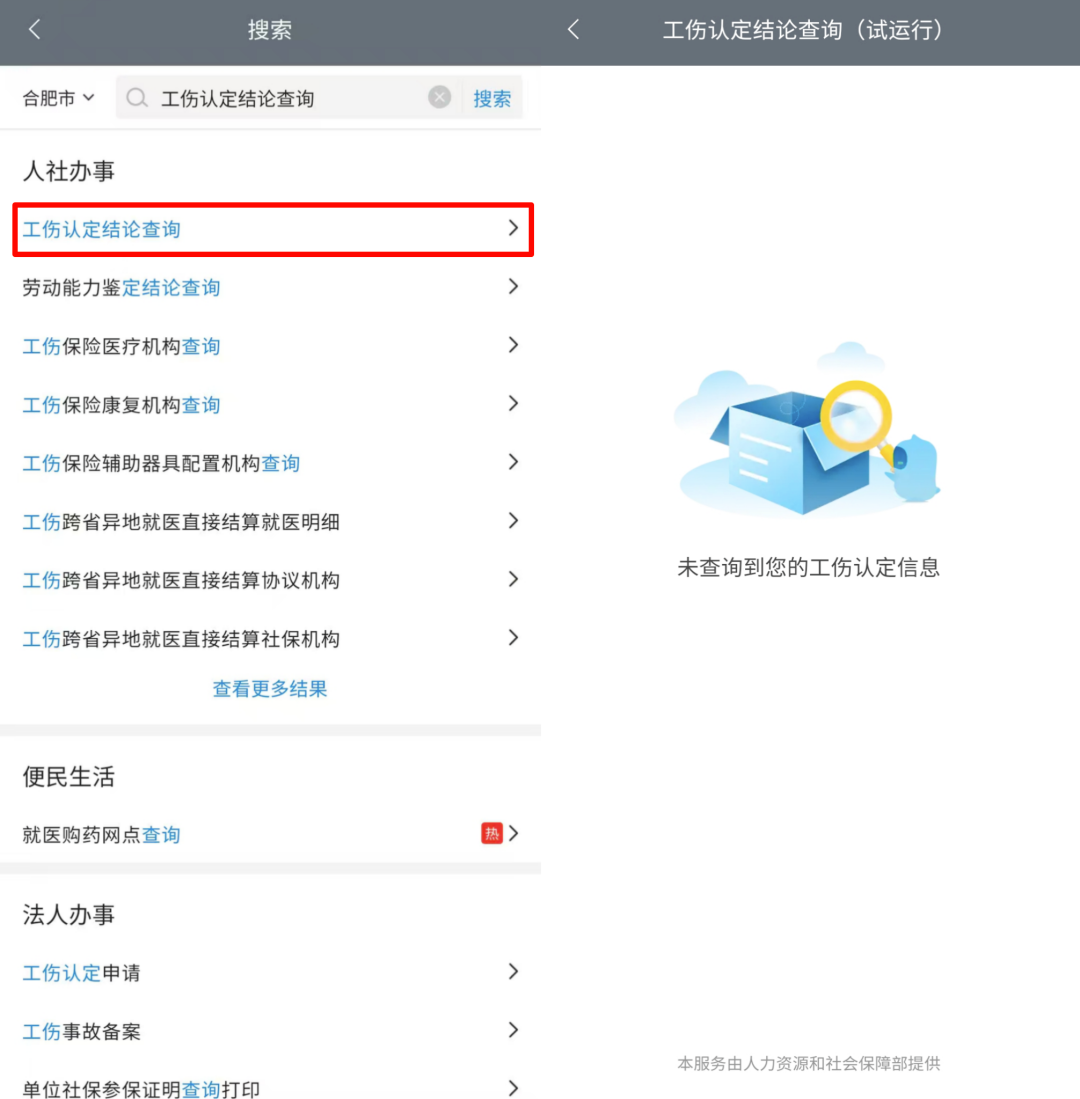The height and width of the screenshot is (1099, 1080).
Task: Click the 人社办事 section heading
Action: (68, 171)
